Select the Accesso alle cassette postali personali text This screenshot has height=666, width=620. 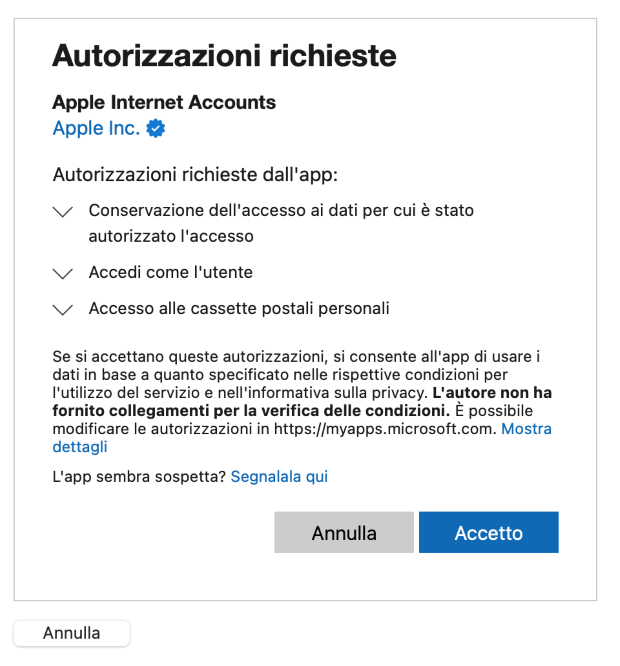pyautogui.click(x=239, y=308)
